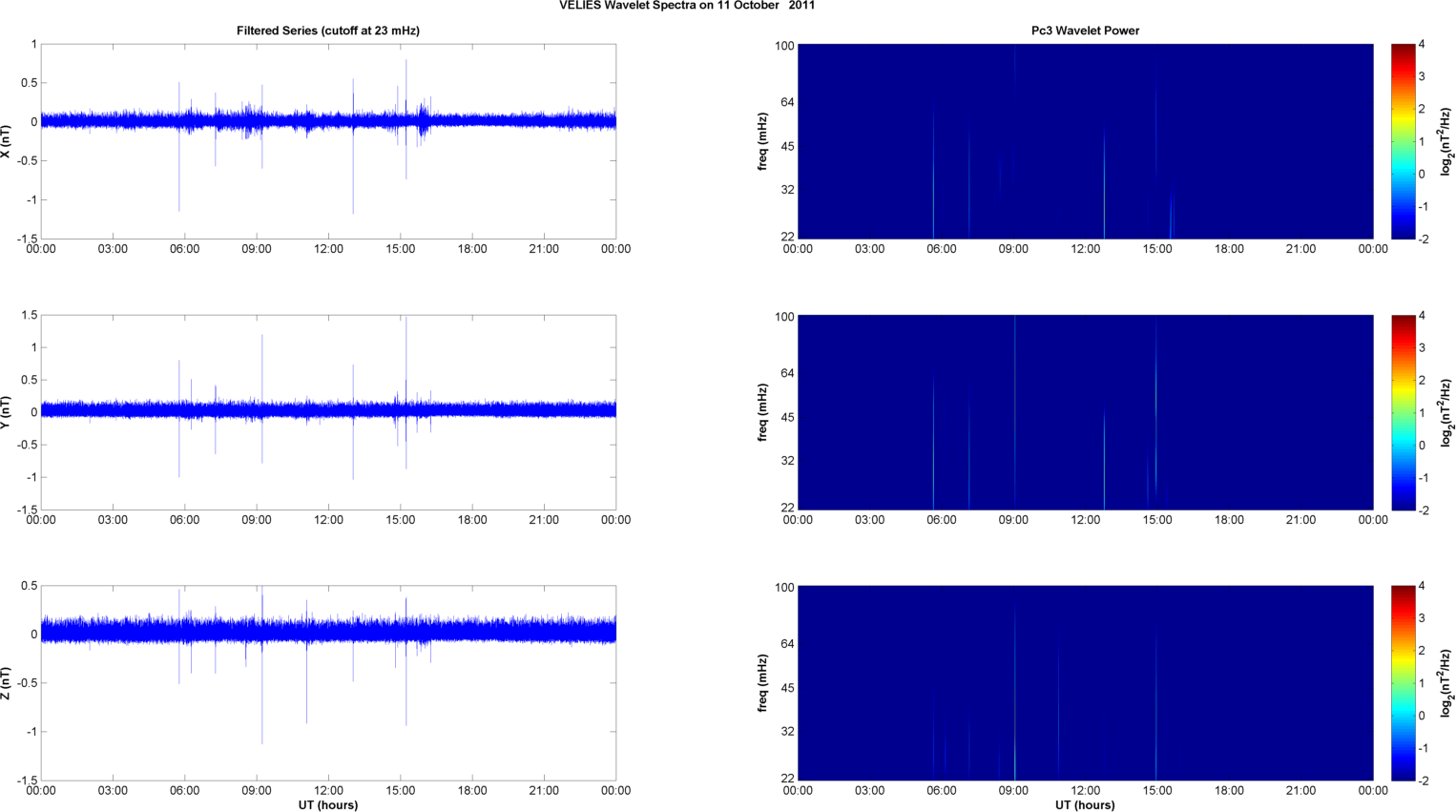Click log2(nT²/Hz) label beside middle color bar

(1446, 412)
